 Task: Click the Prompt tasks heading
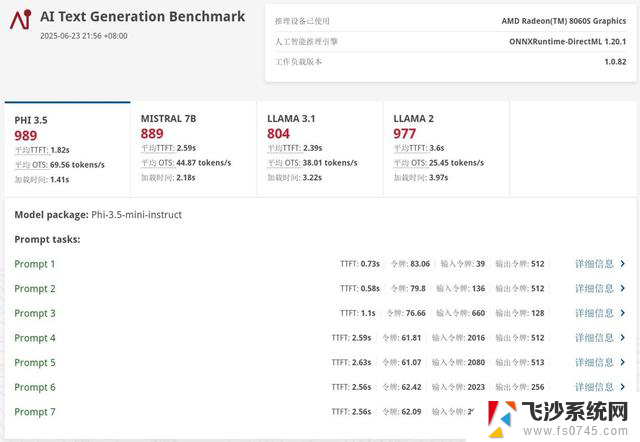(47, 240)
